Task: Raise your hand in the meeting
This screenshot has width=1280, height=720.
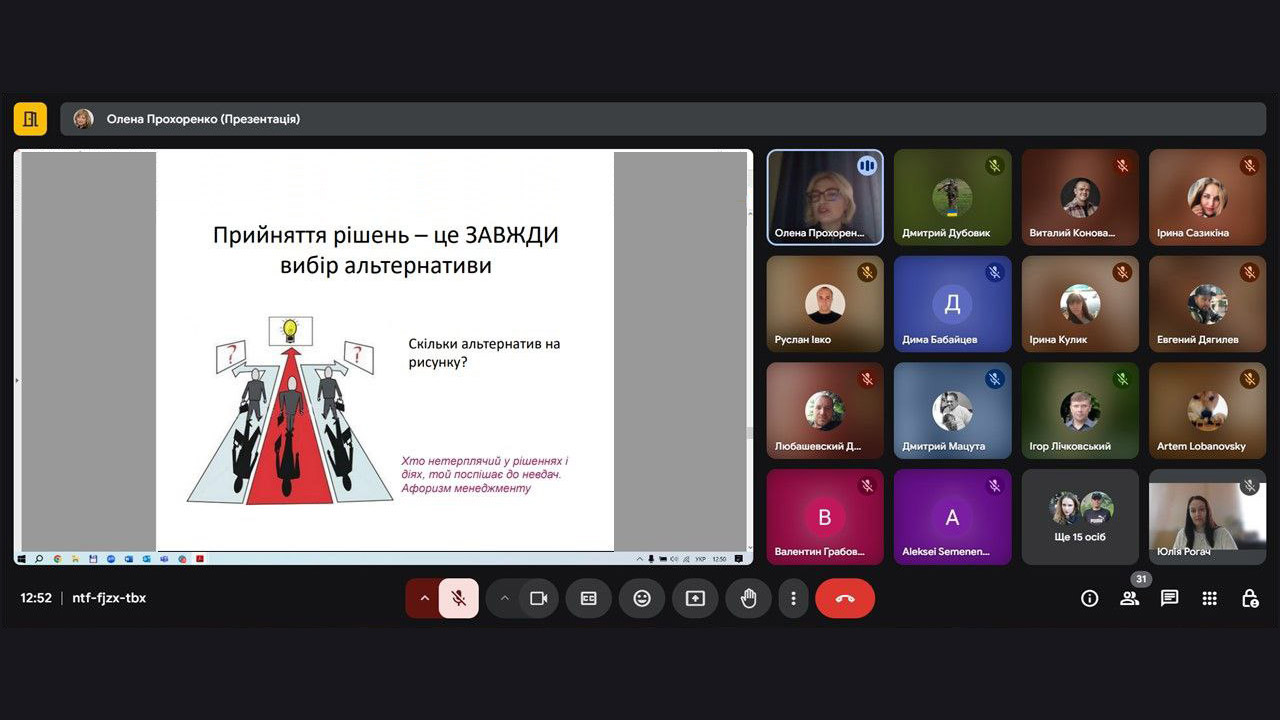Action: point(748,598)
